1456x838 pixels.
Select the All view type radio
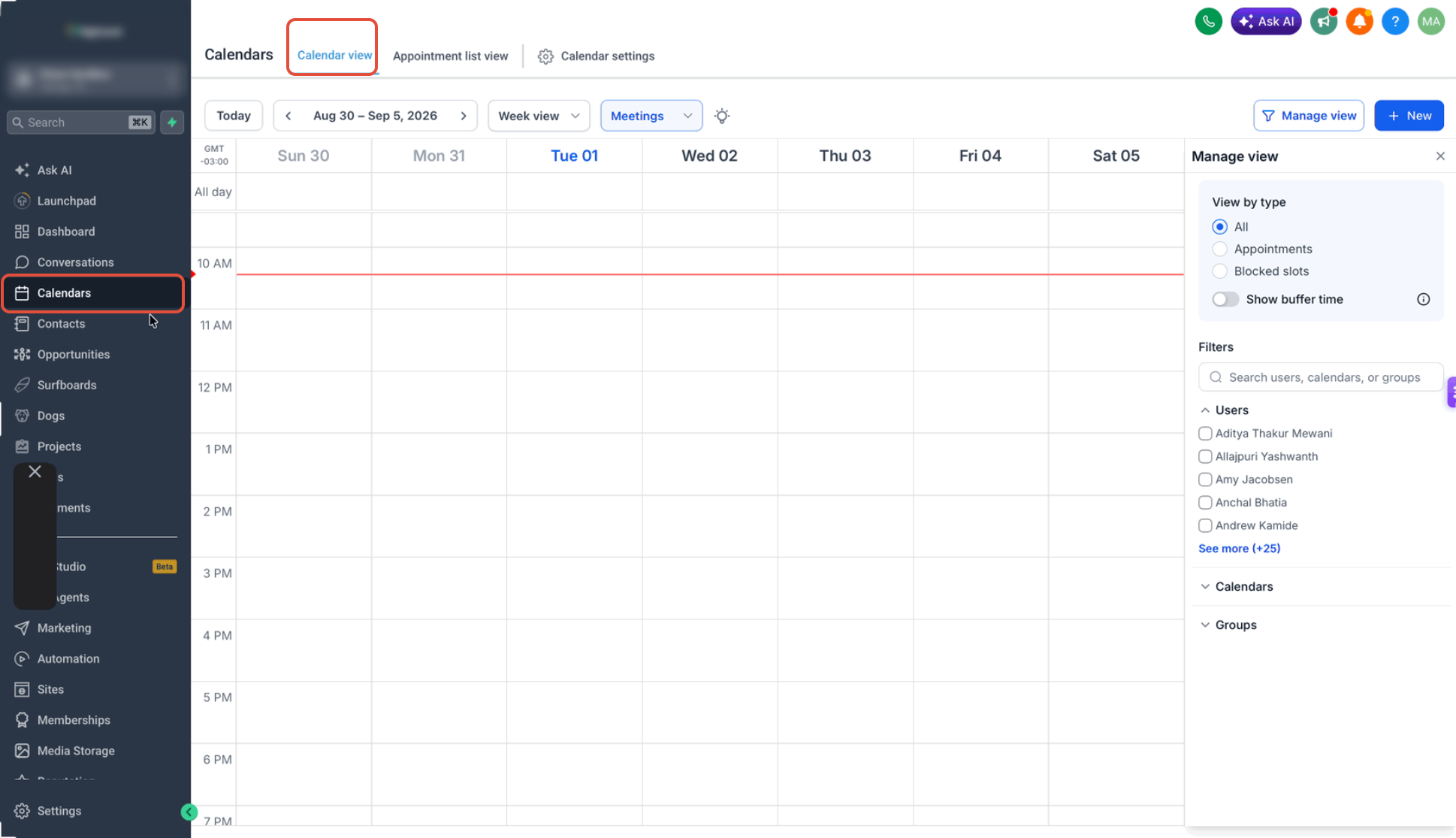[1219, 227]
